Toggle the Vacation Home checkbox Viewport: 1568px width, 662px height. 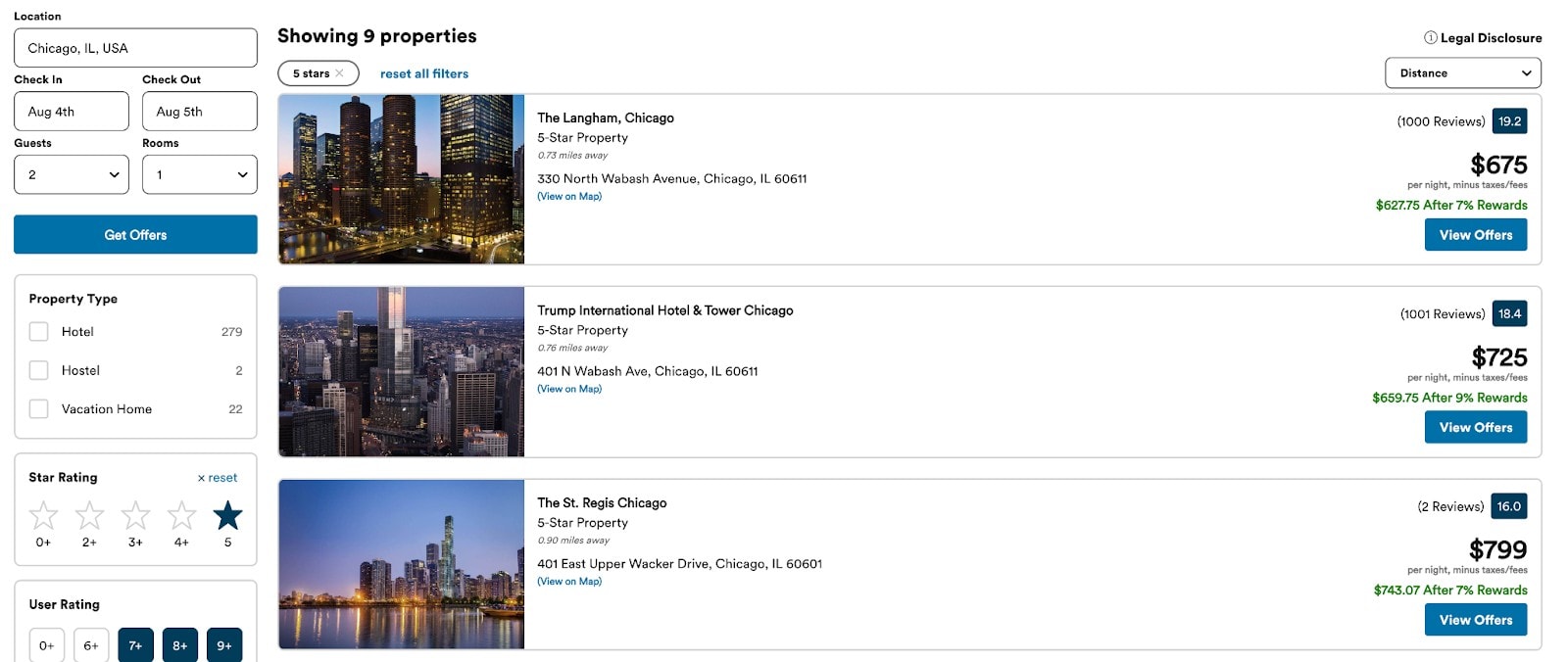(x=38, y=408)
